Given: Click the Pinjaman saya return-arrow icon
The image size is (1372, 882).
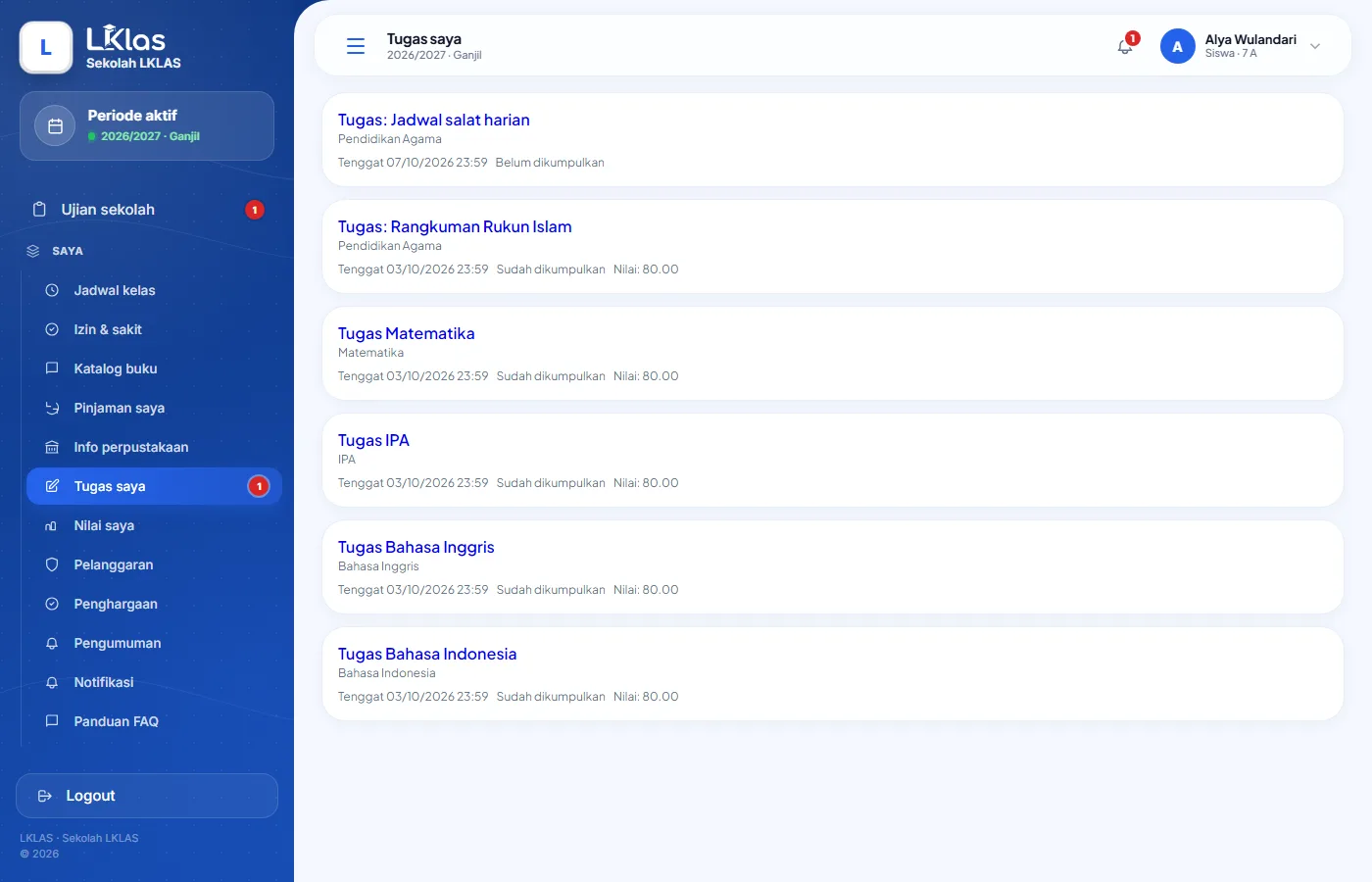Looking at the screenshot, I should 52,408.
